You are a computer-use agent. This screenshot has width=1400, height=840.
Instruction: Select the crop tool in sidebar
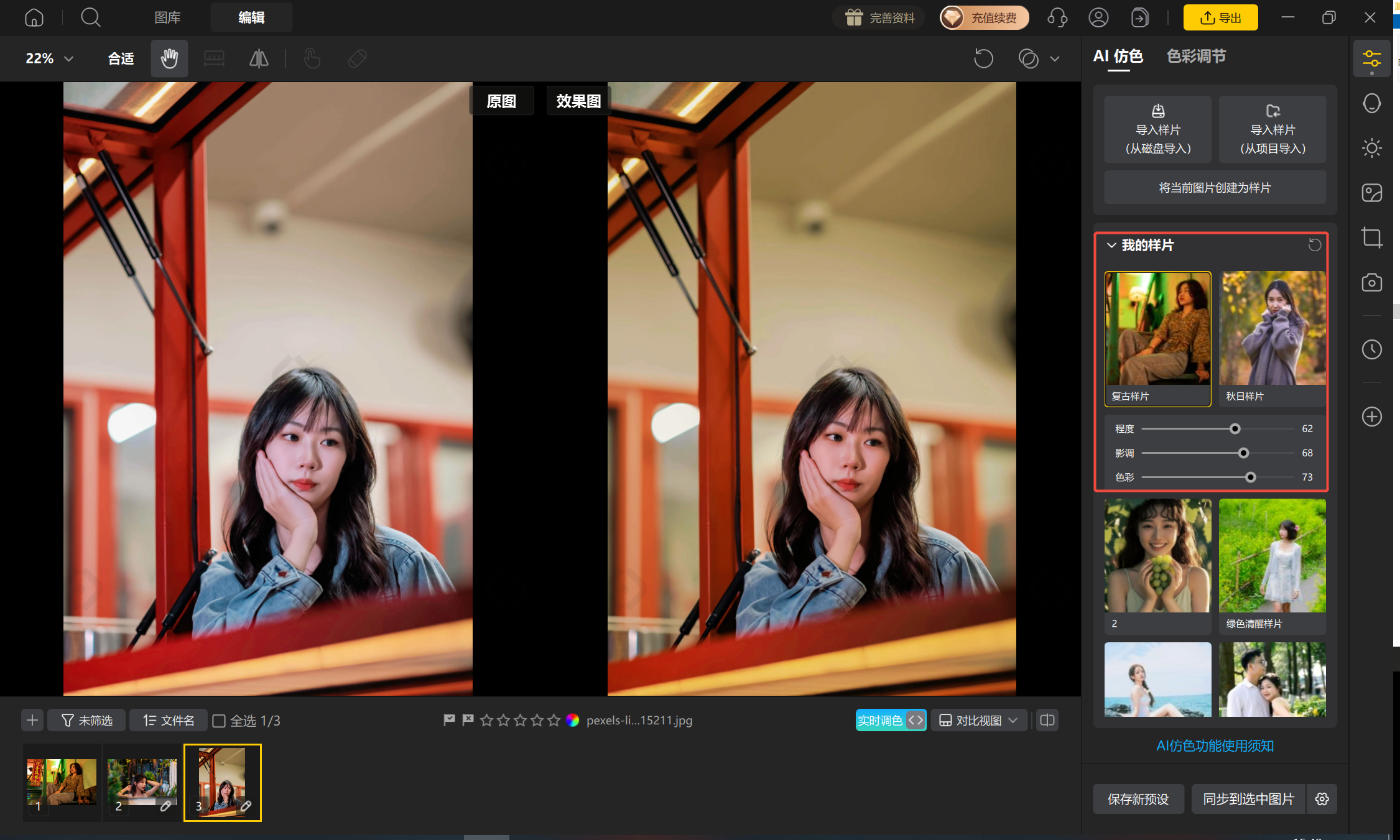[1371, 238]
